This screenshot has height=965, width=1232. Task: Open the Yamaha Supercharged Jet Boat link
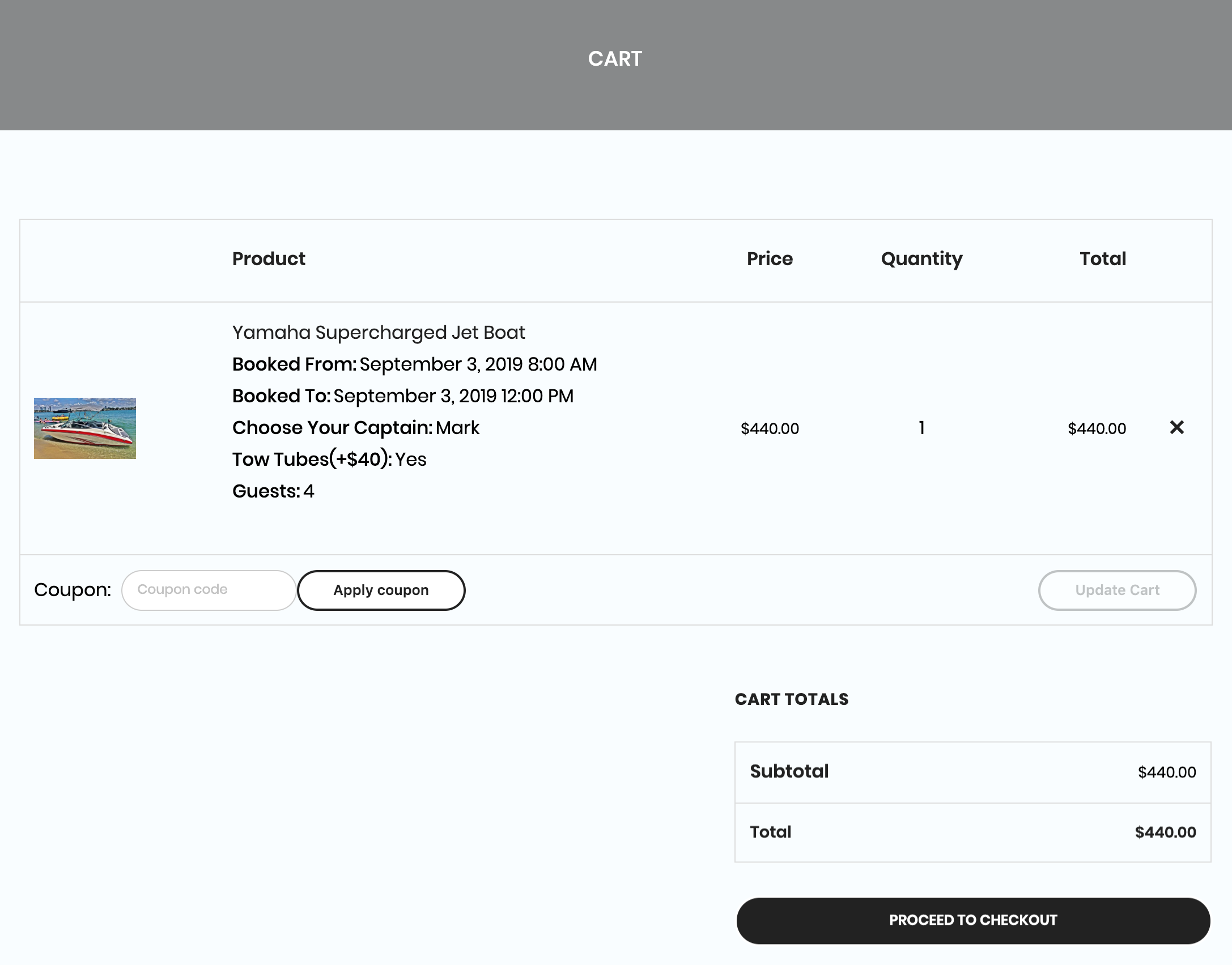(x=379, y=333)
